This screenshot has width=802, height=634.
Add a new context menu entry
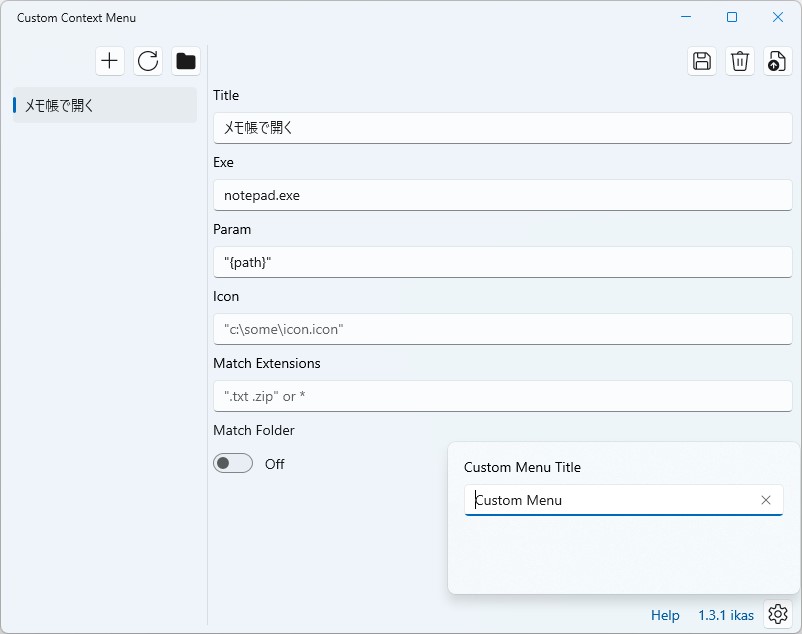click(x=110, y=61)
